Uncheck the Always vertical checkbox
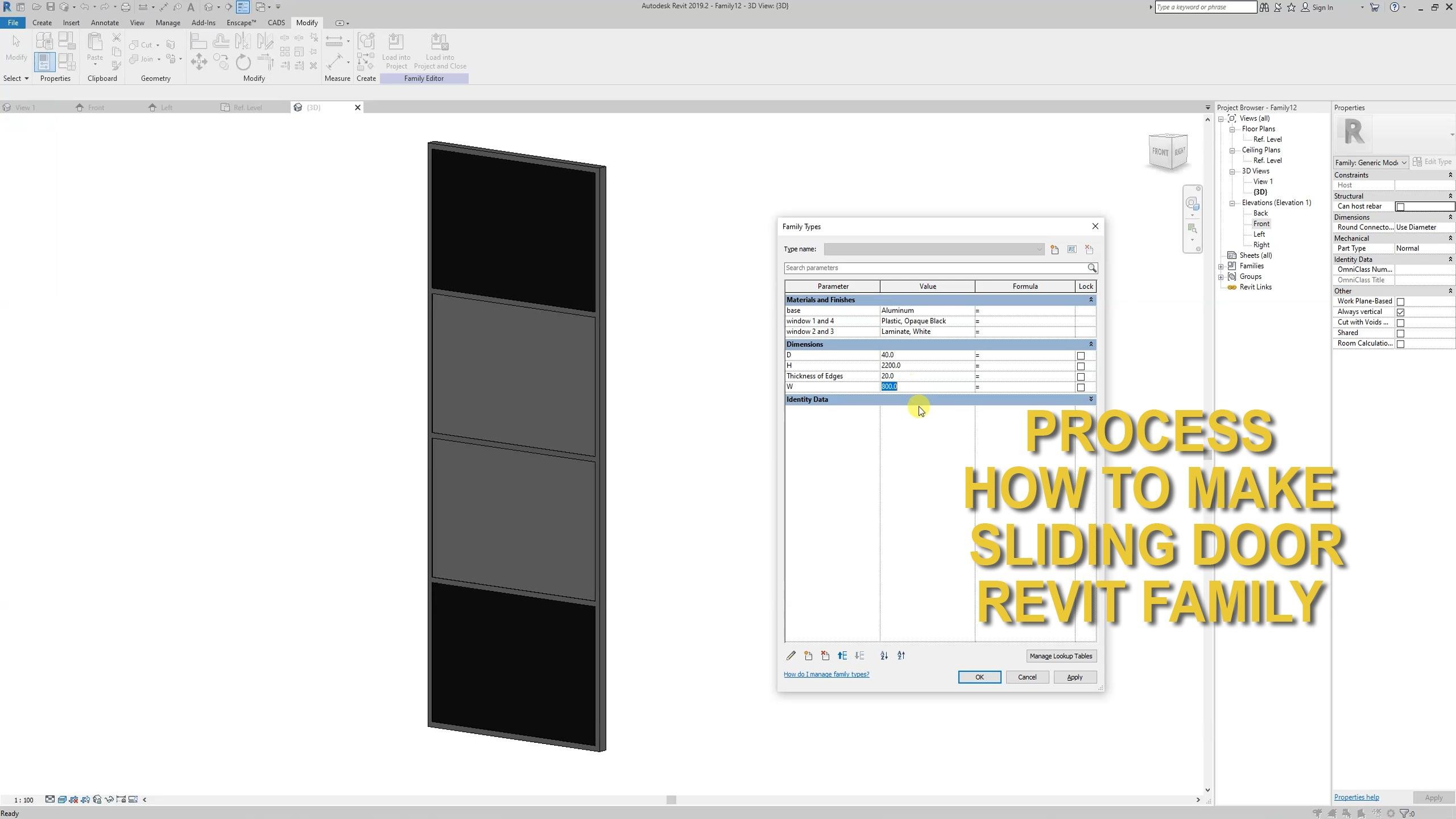The image size is (1456, 819). click(1401, 312)
